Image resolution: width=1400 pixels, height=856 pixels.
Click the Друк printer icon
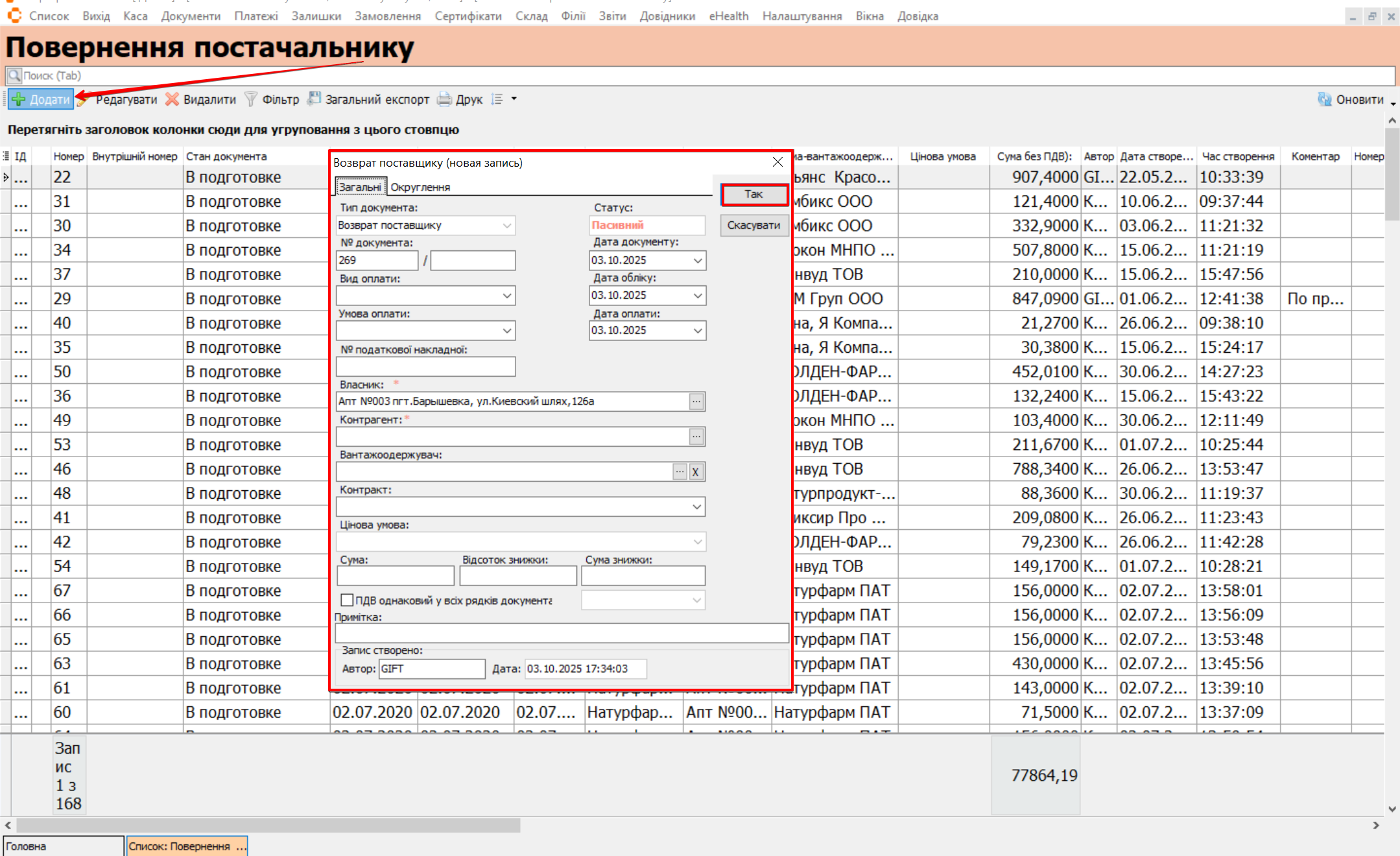pyautogui.click(x=444, y=99)
